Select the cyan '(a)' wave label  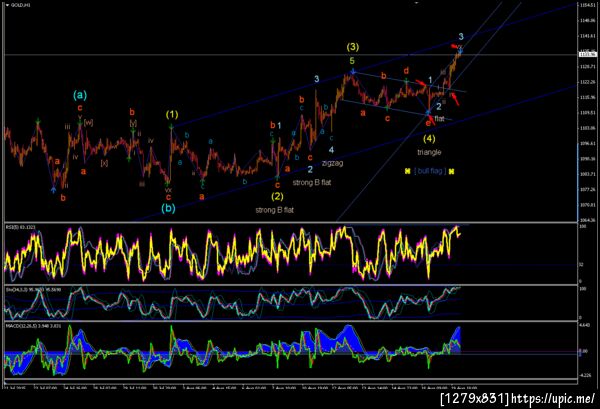click(80, 95)
